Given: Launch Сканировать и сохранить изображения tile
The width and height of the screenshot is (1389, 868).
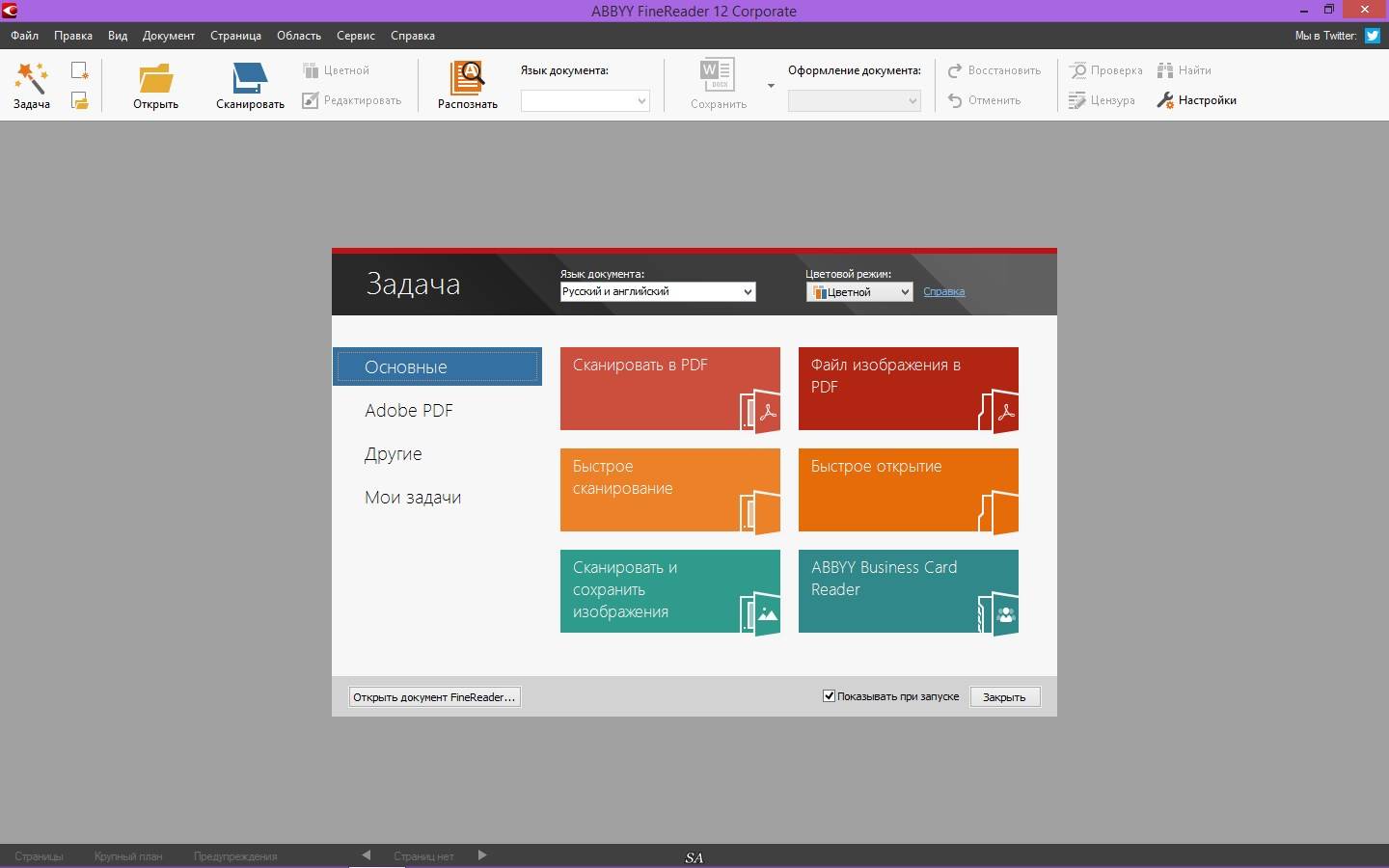Looking at the screenshot, I should 670,591.
